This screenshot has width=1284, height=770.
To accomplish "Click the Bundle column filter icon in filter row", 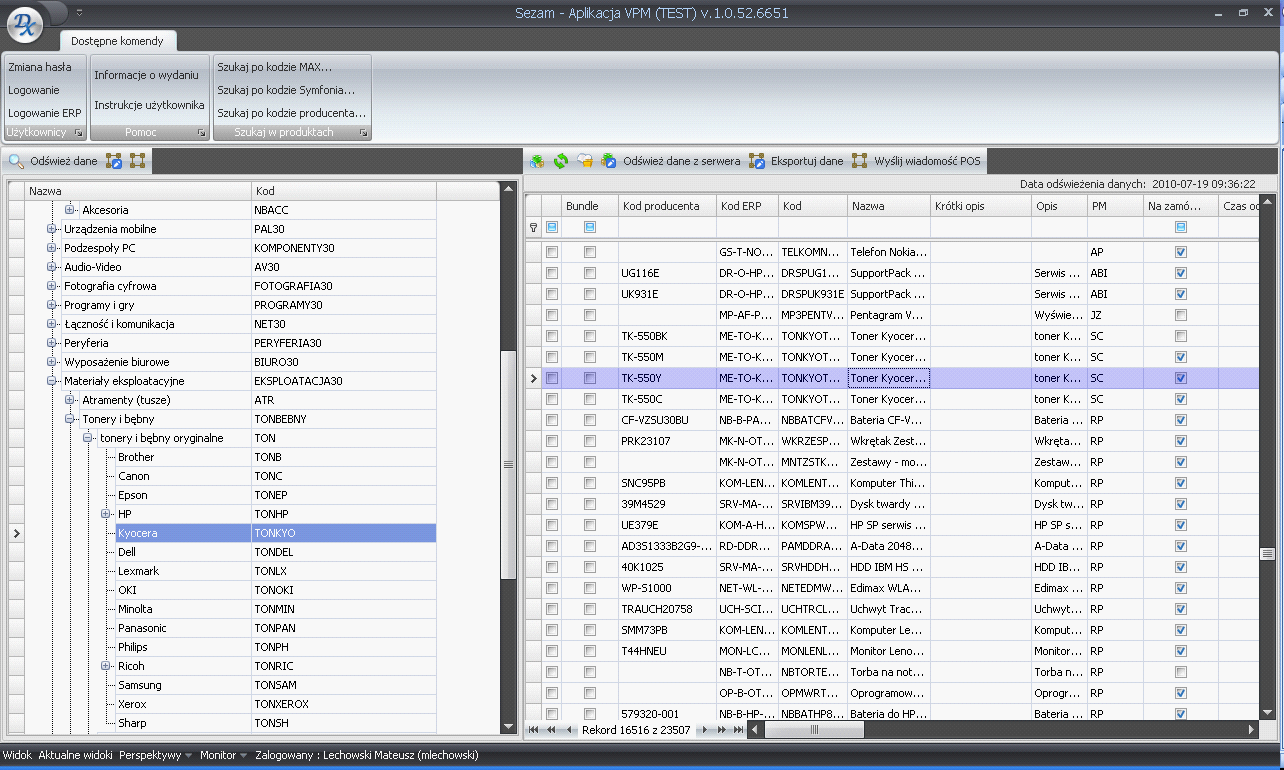I will [590, 228].
